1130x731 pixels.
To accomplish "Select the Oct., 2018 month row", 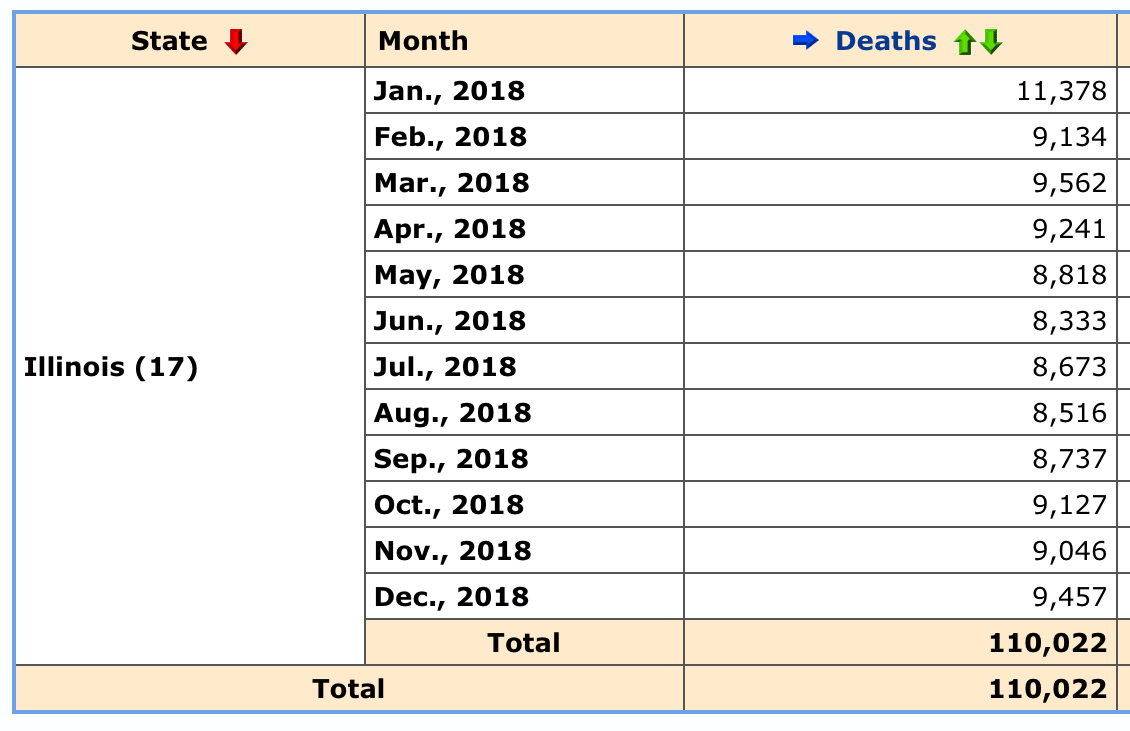I will 524,505.
